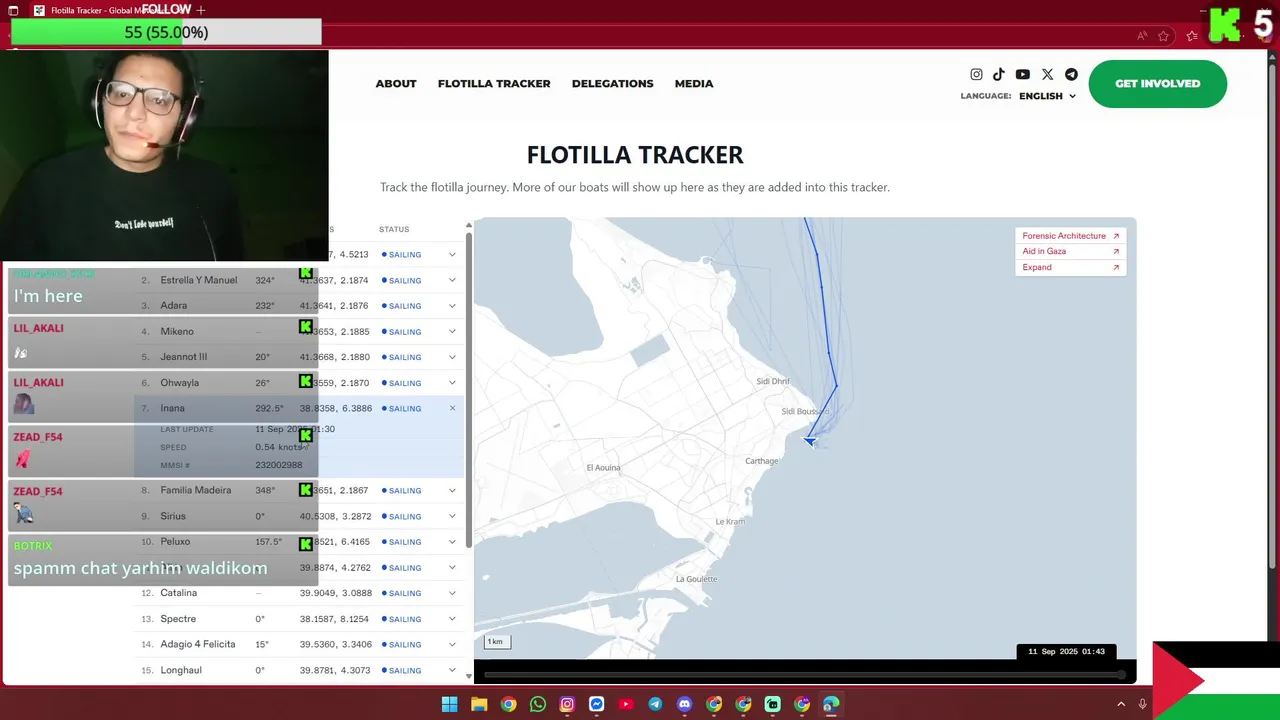
Task: Open the X (Twitter) social link in header
Action: tap(1047, 75)
